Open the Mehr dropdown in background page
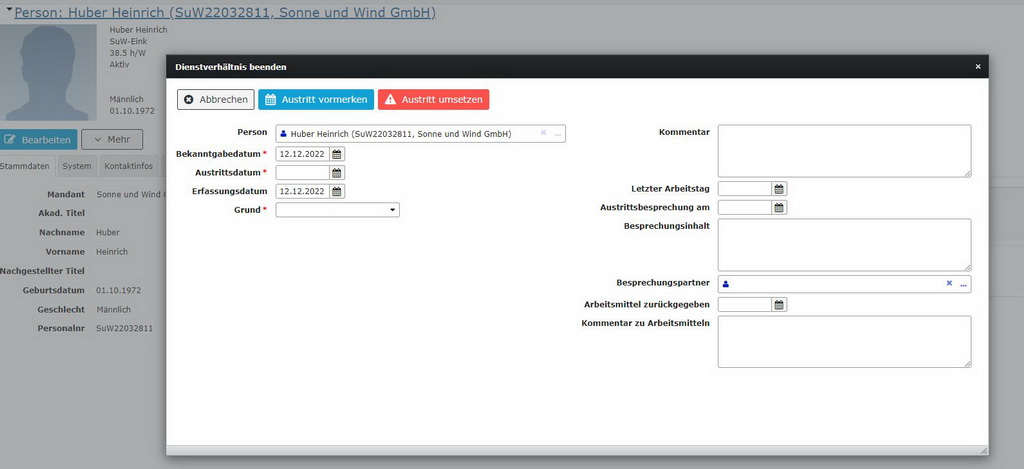 coord(112,140)
